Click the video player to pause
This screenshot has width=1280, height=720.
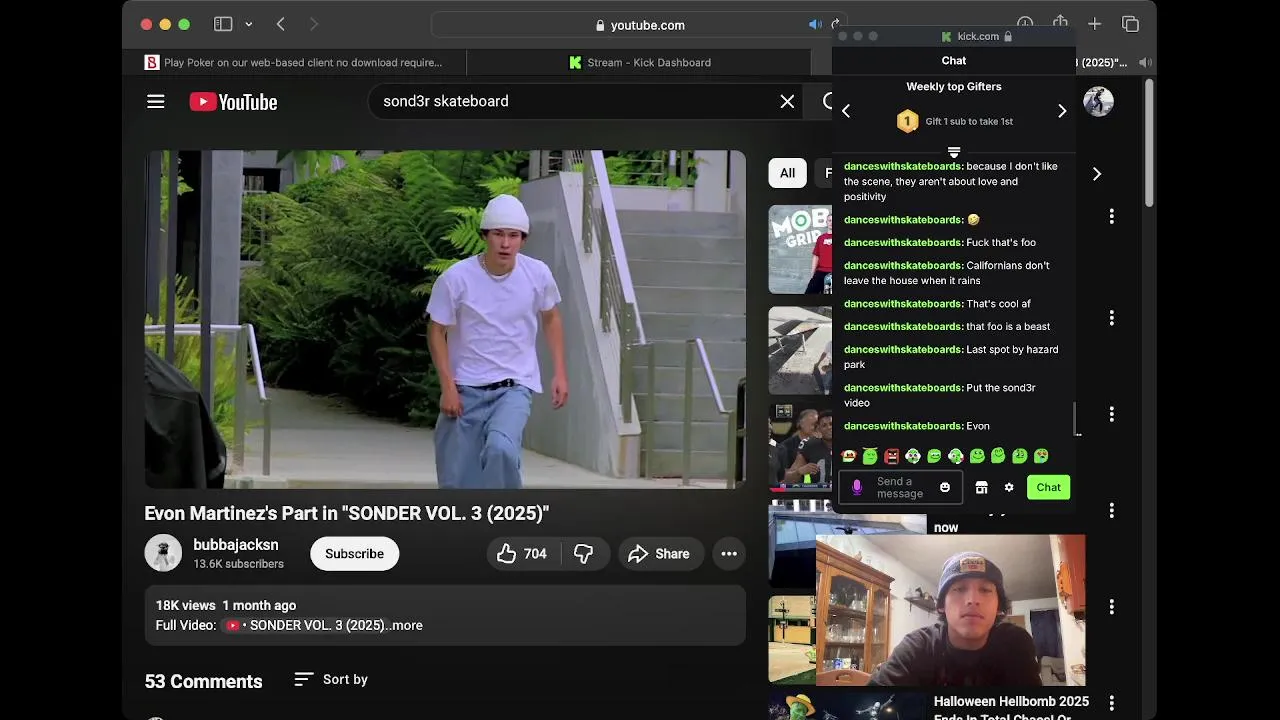pyautogui.click(x=445, y=319)
